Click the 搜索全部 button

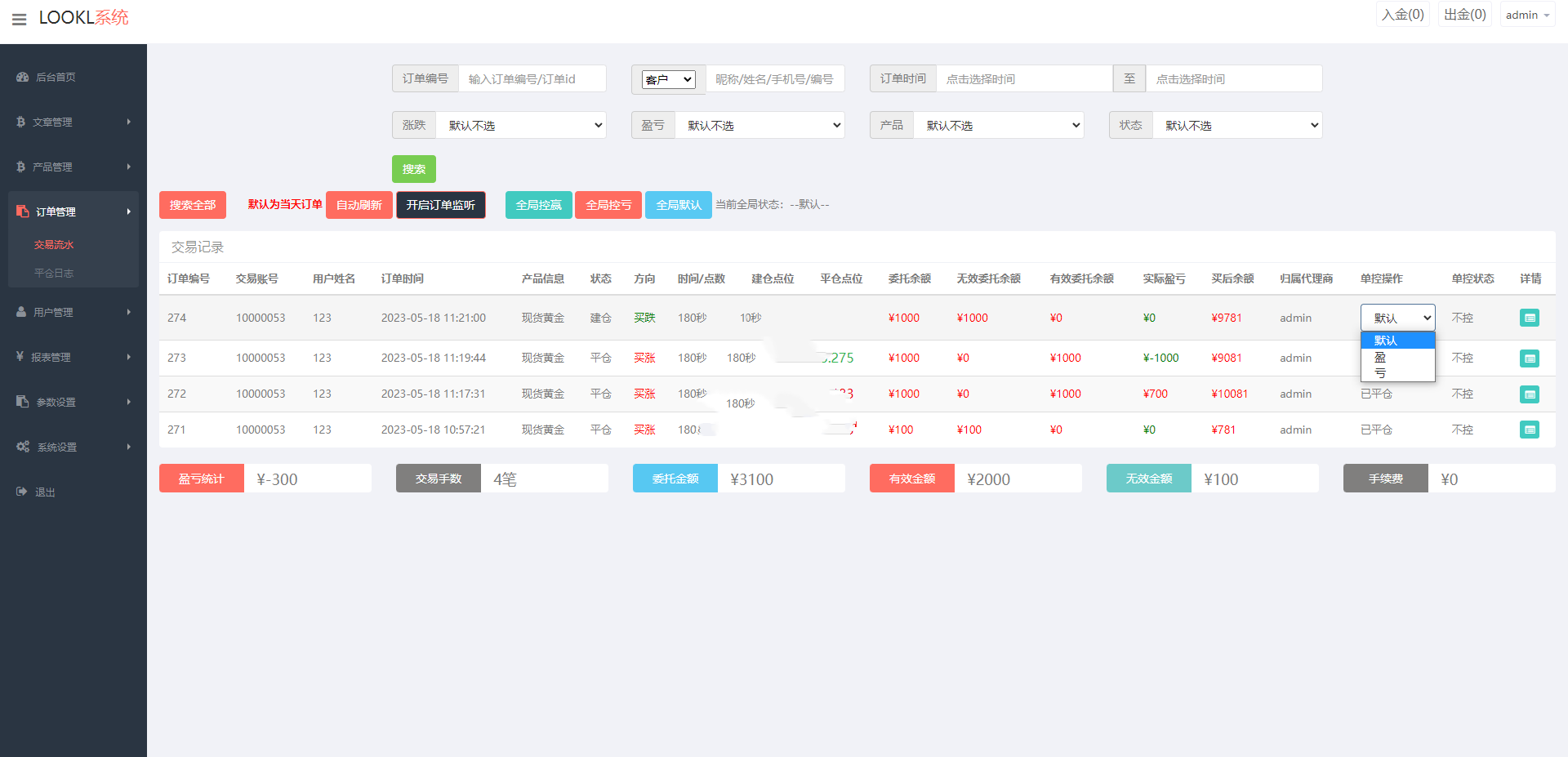click(x=193, y=205)
